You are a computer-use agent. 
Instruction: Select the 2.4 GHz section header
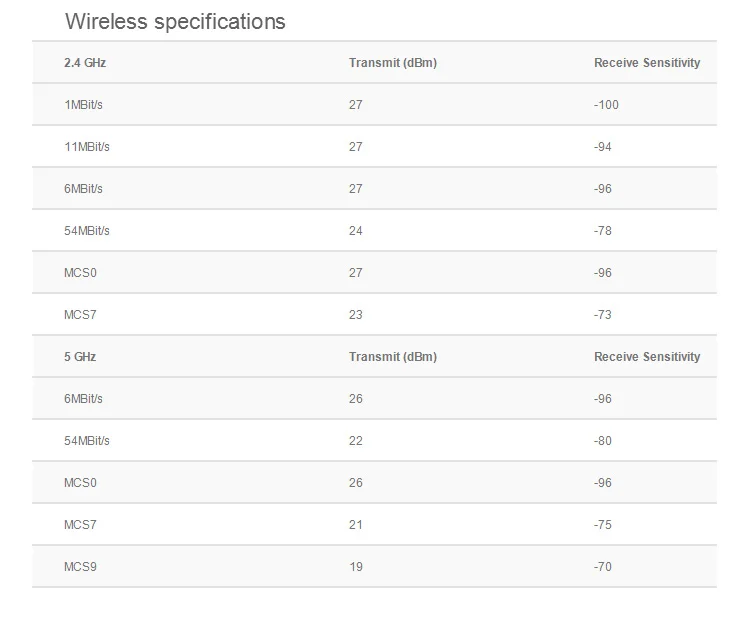(85, 63)
